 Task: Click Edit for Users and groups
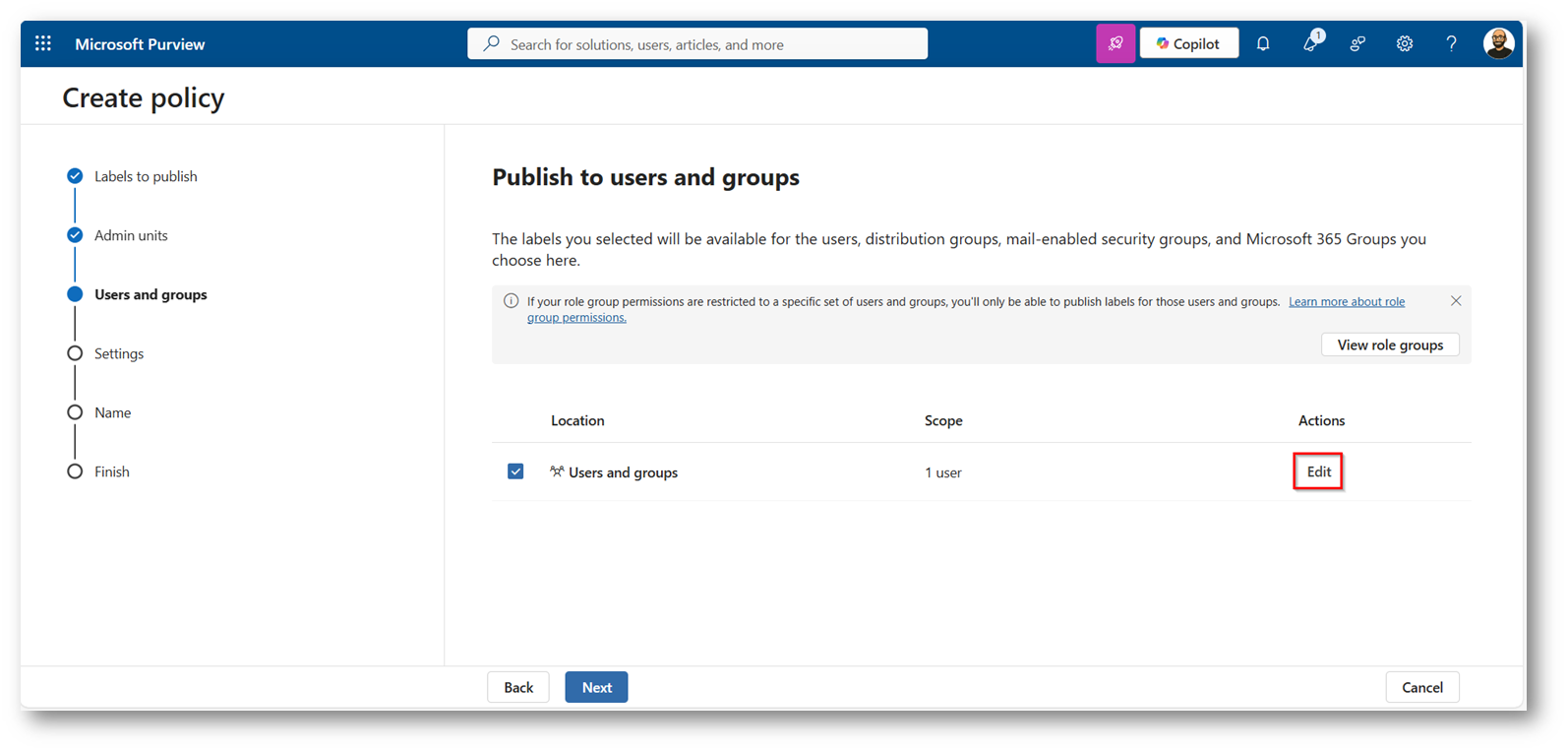tap(1318, 471)
